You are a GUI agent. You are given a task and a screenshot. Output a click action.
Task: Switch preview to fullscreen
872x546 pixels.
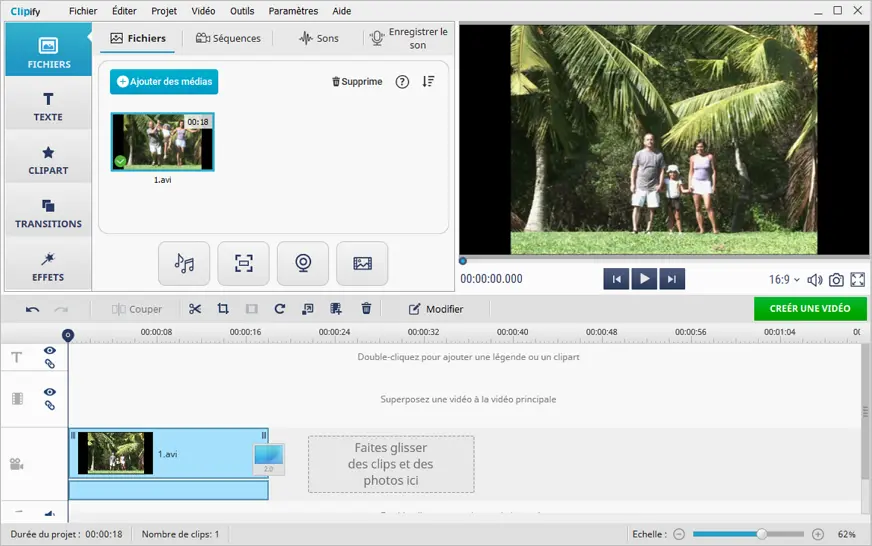pyautogui.click(x=858, y=280)
